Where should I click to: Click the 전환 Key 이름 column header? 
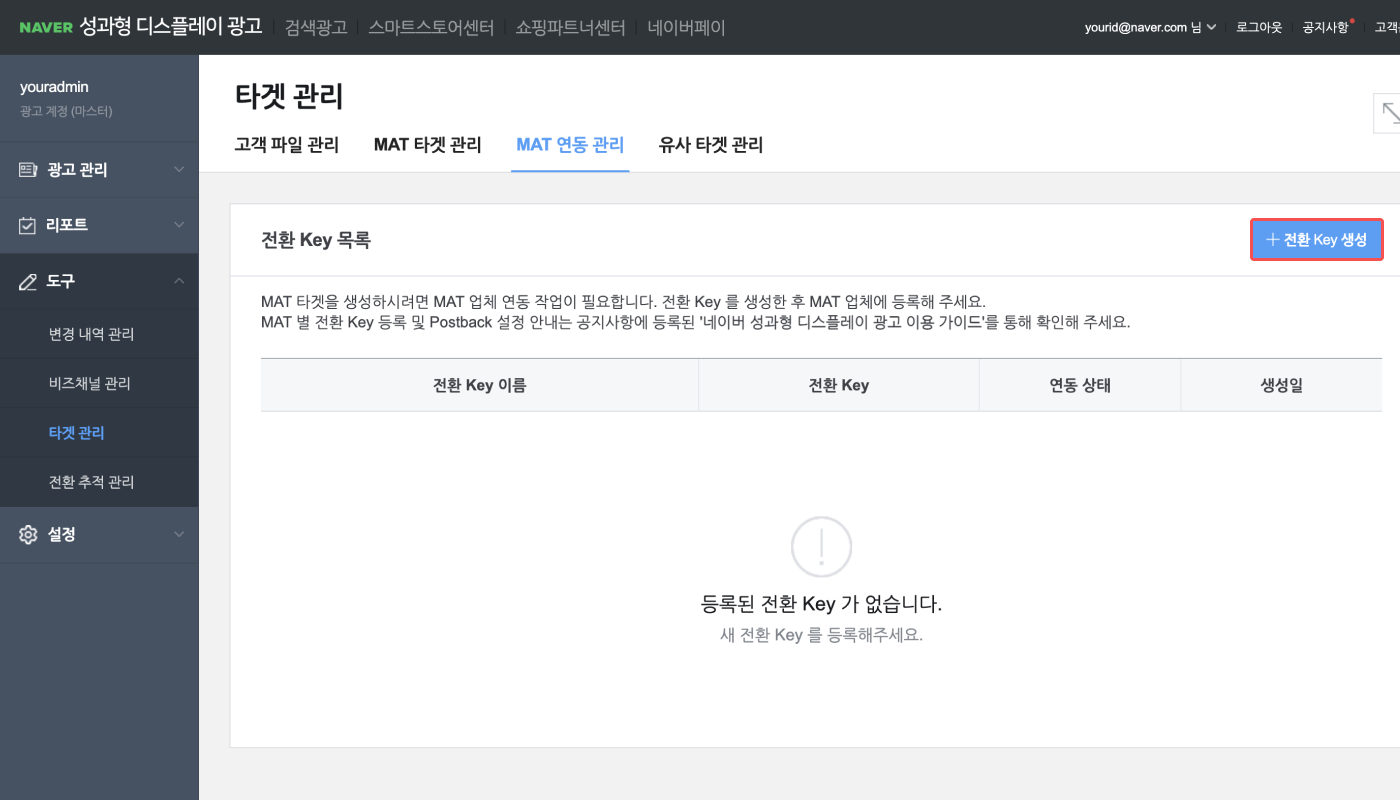tap(480, 385)
